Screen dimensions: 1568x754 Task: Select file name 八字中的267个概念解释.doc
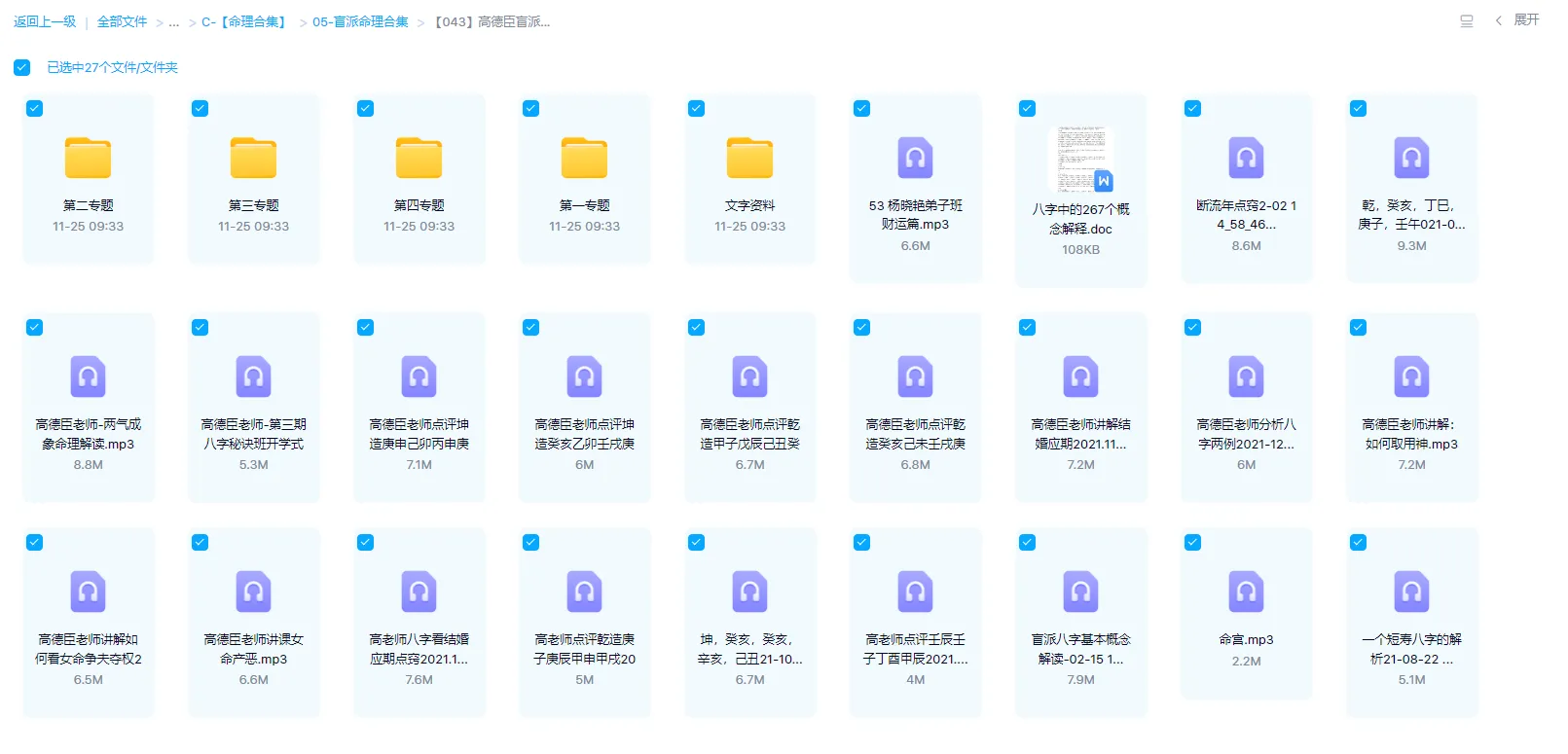(x=1081, y=219)
